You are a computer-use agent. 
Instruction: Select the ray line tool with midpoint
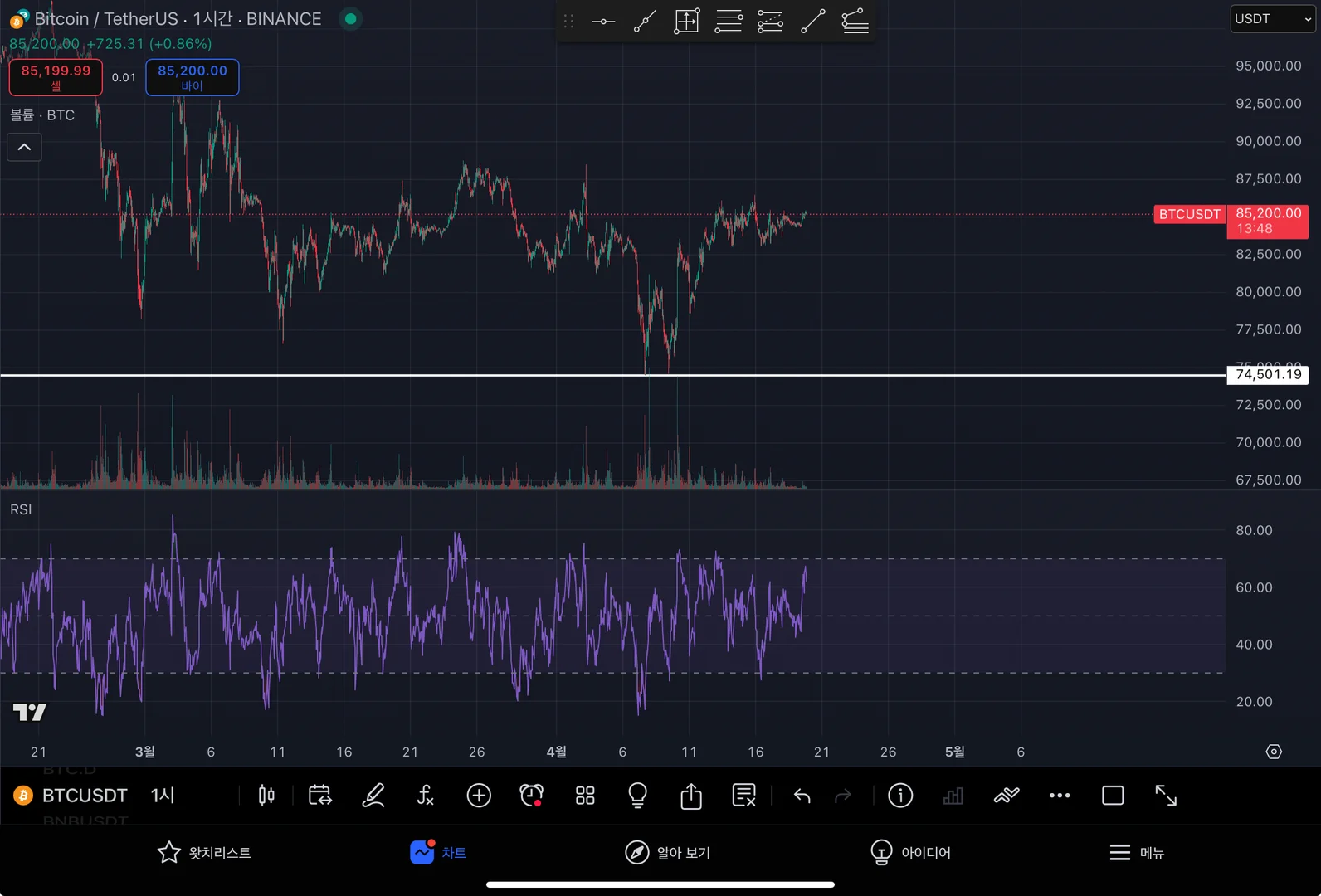coord(645,22)
